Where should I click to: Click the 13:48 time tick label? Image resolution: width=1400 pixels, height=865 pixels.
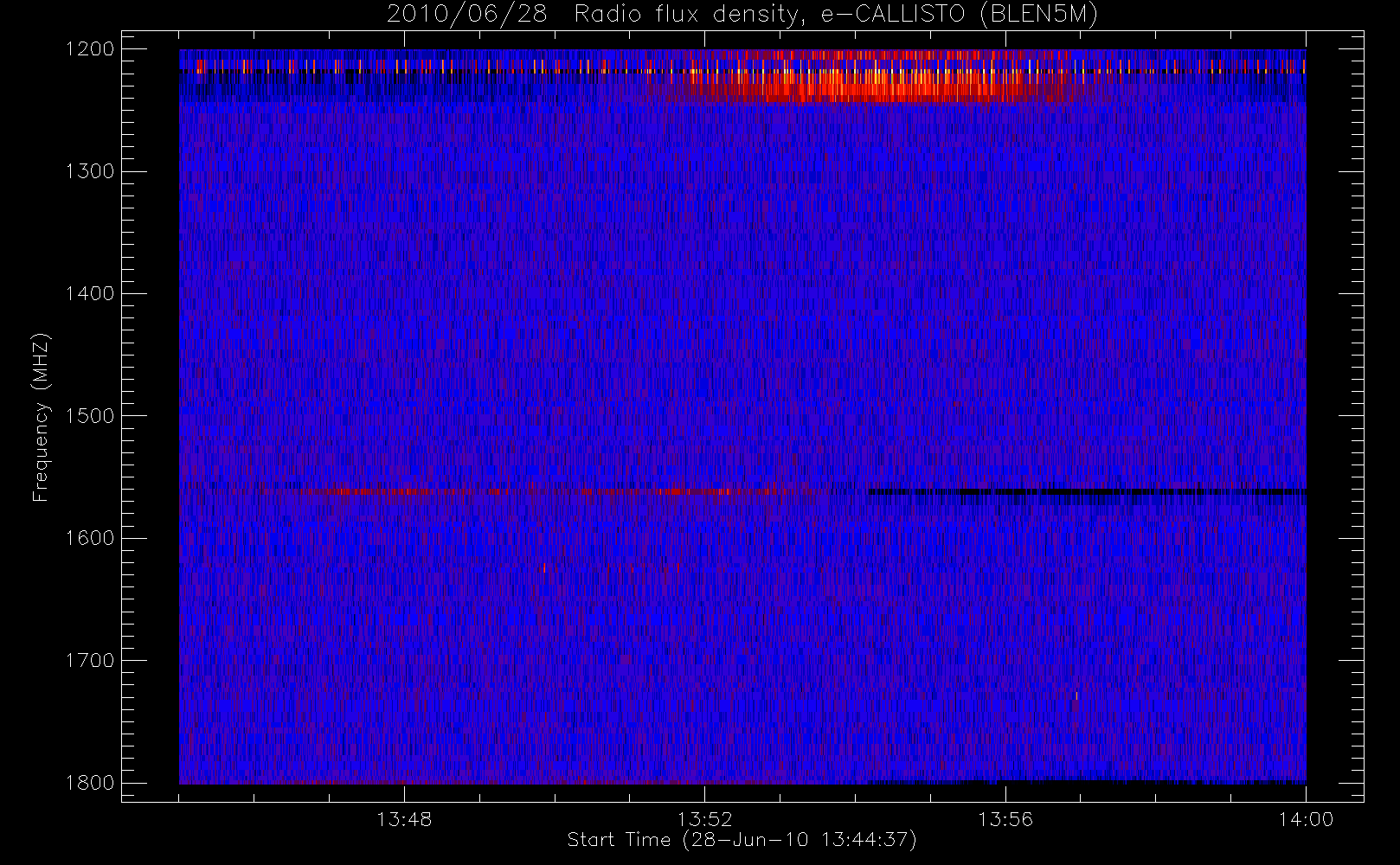[x=404, y=819]
